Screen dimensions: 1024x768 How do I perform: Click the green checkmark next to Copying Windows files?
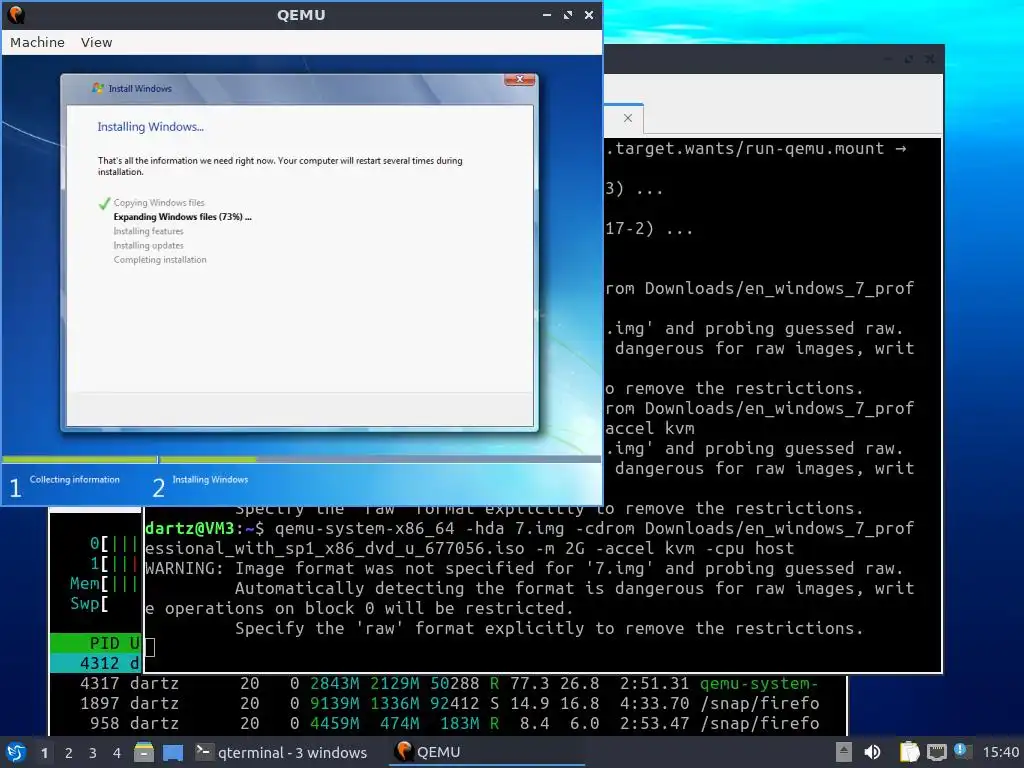[x=104, y=204]
